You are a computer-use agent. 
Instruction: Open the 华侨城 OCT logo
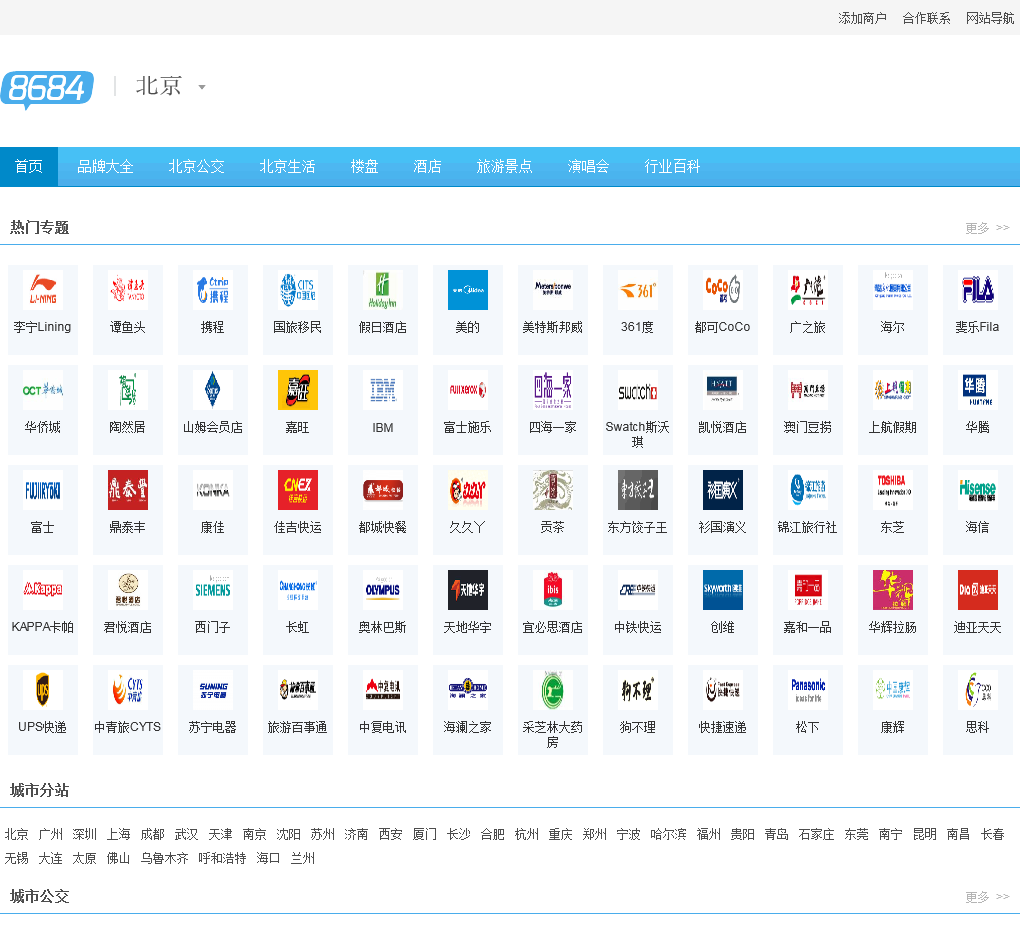click(x=42, y=390)
